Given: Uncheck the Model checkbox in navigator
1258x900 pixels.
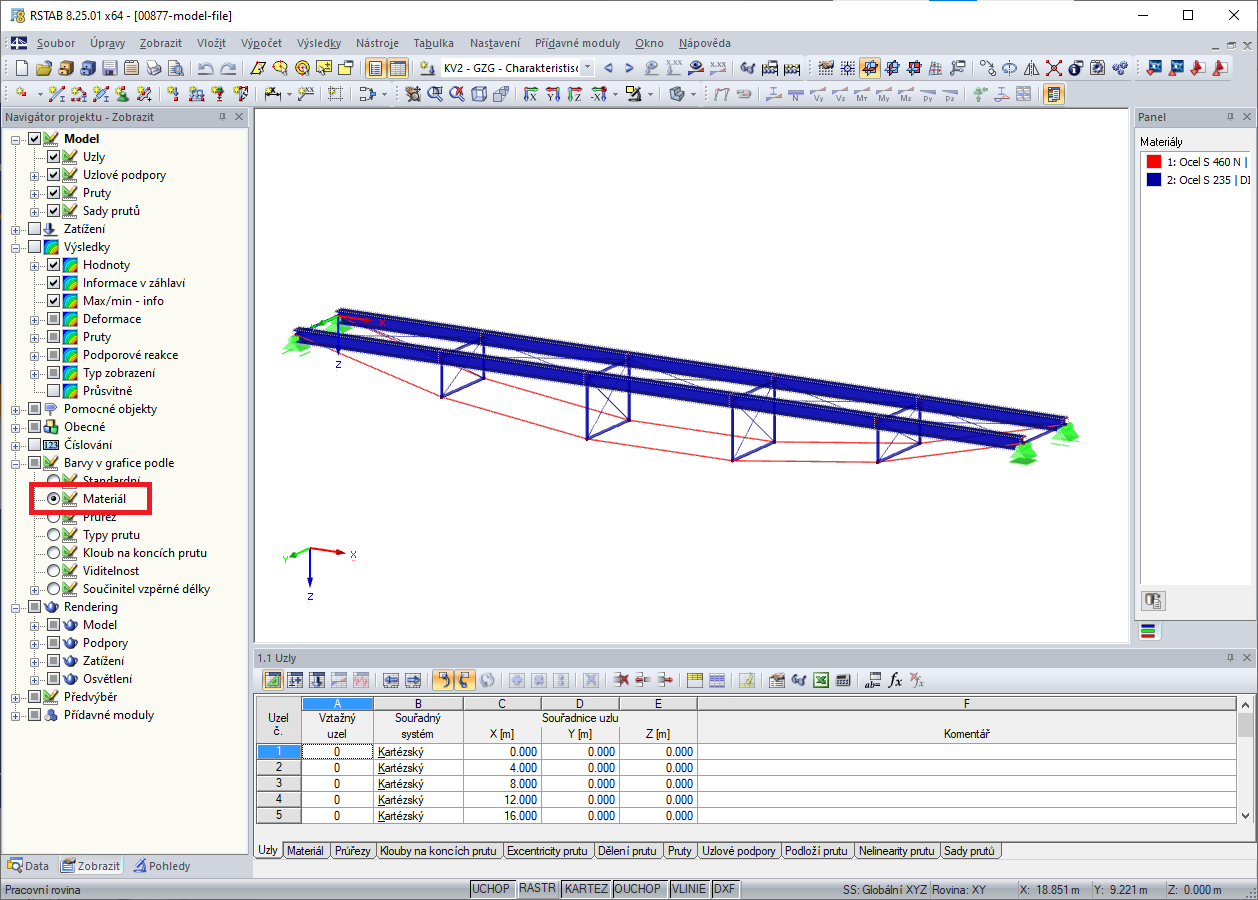Looking at the screenshot, I should (34, 139).
